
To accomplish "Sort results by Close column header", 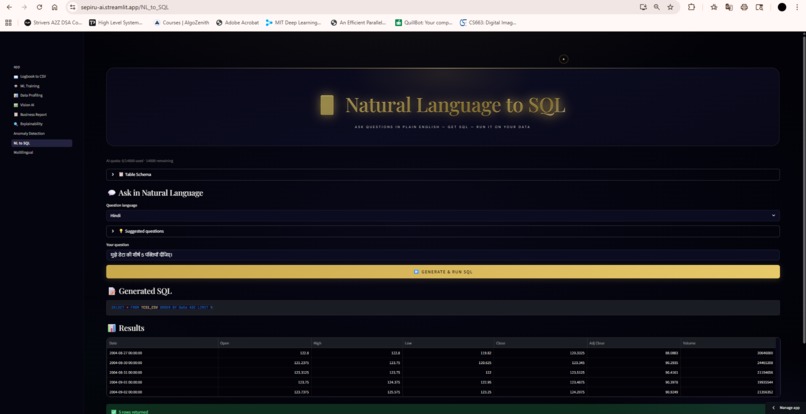I will click(541, 343).
